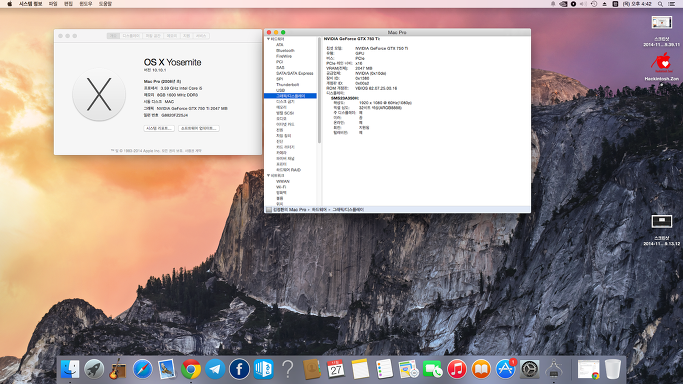Open Maps app in dock

409,369
